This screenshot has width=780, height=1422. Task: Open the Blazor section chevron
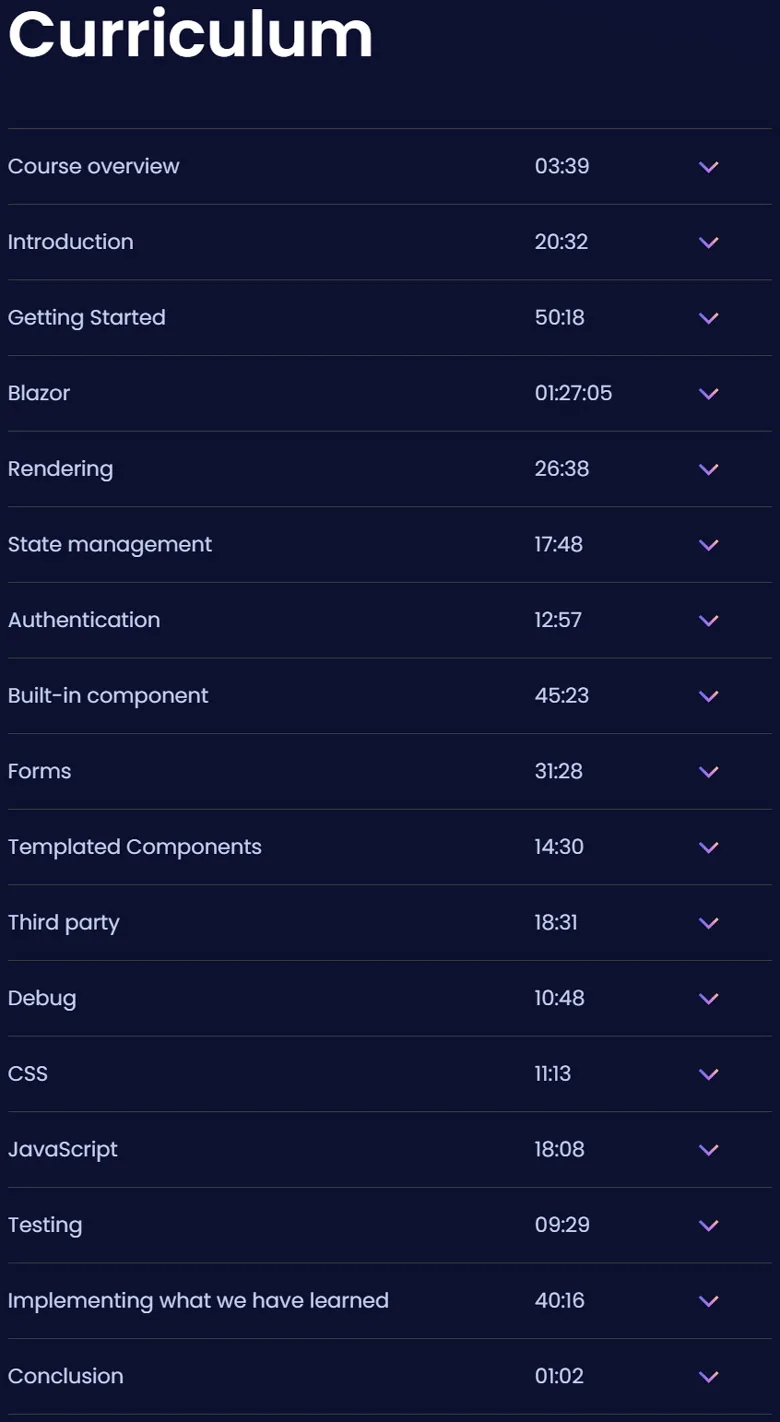(709, 394)
